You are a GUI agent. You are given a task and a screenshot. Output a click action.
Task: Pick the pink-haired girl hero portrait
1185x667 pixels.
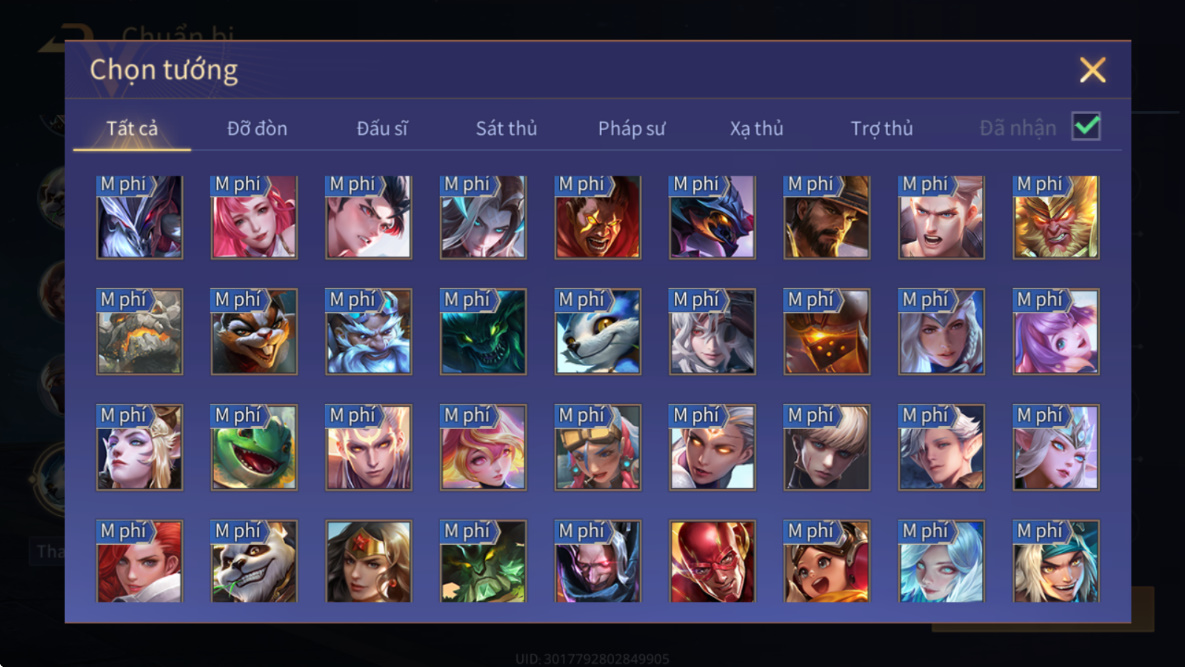point(254,218)
